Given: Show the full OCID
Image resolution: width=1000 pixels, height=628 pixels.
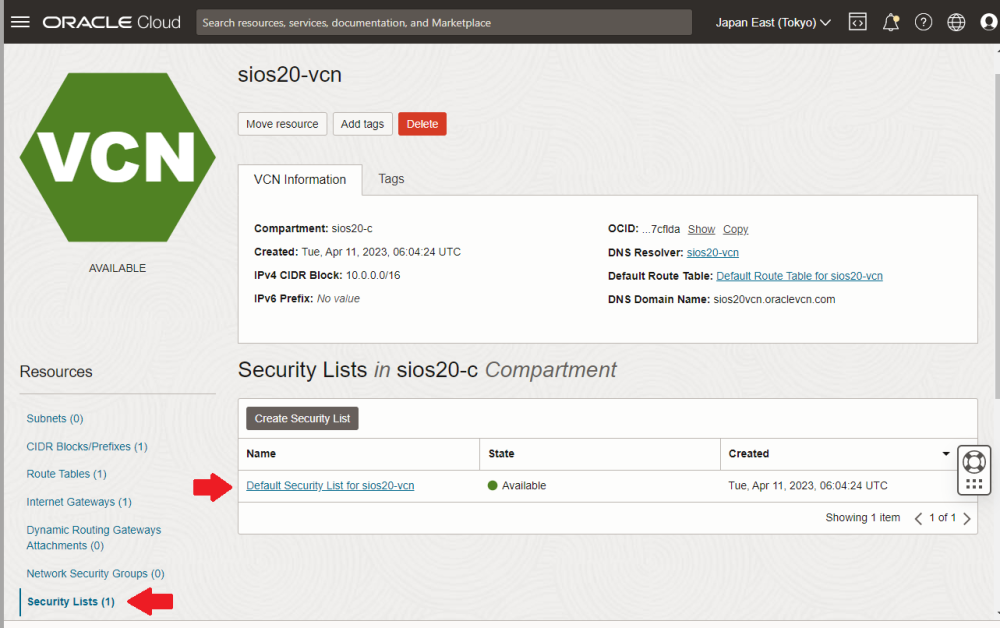Looking at the screenshot, I should click(701, 230).
